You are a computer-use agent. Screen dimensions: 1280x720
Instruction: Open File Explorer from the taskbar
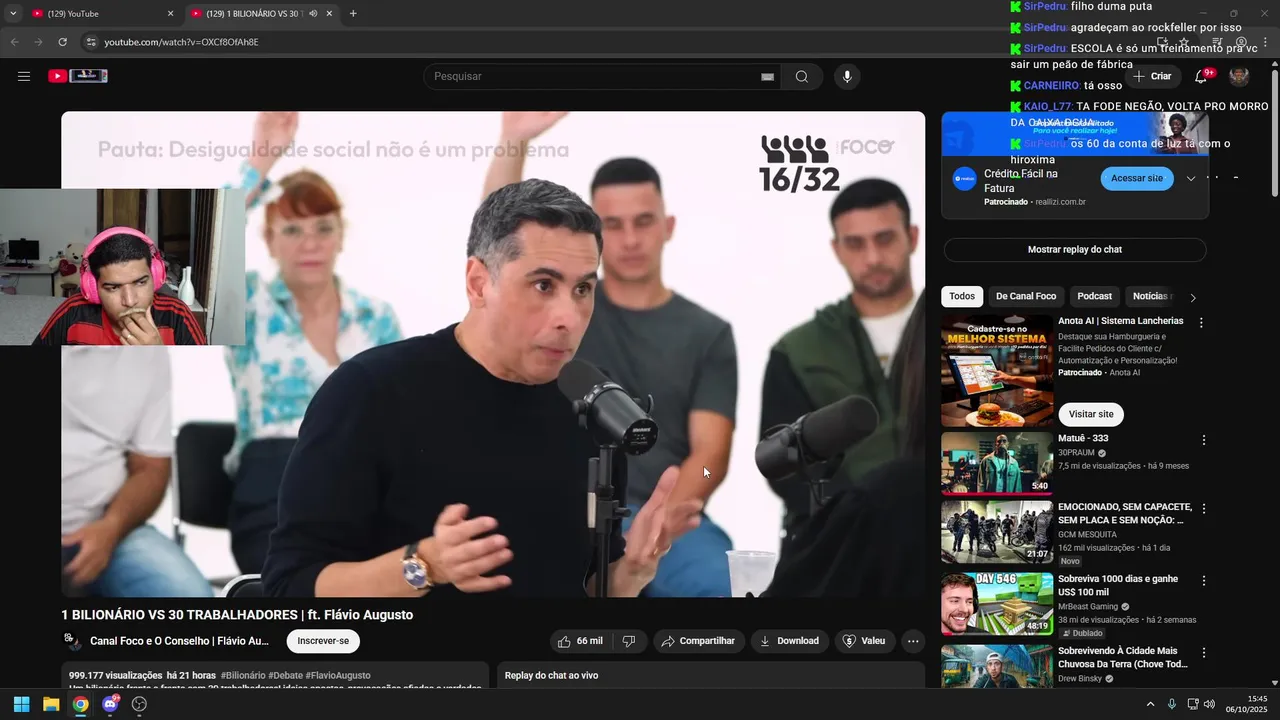(x=51, y=704)
